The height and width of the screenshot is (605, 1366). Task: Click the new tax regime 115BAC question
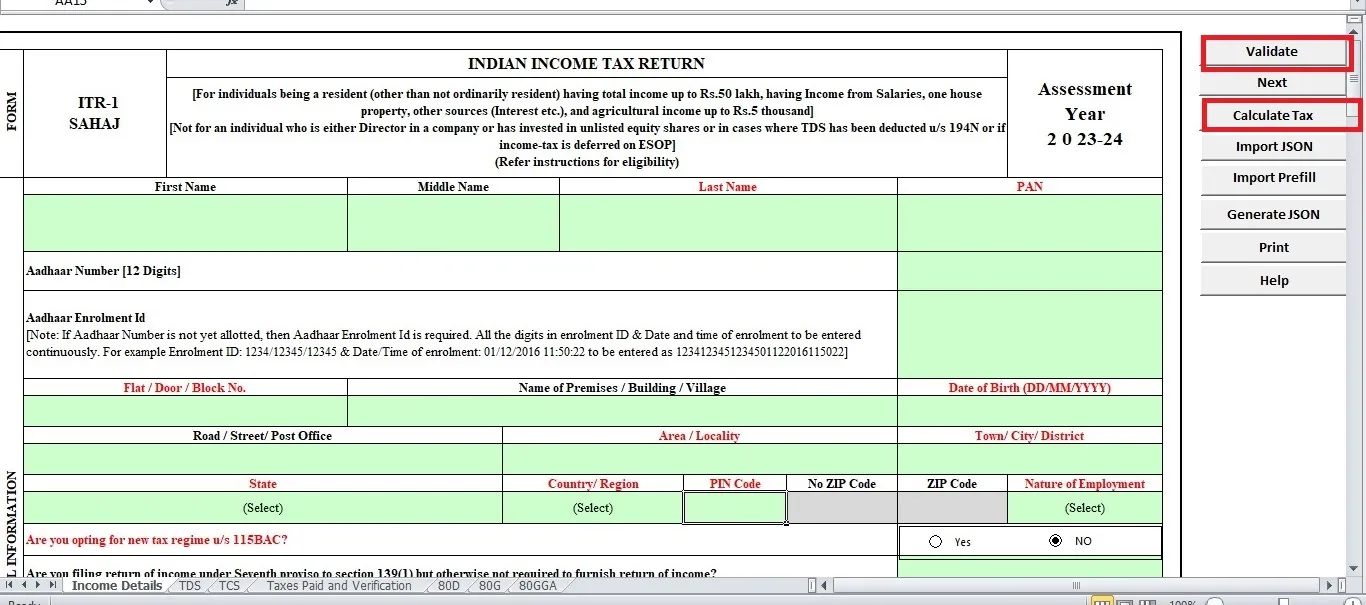pos(157,540)
